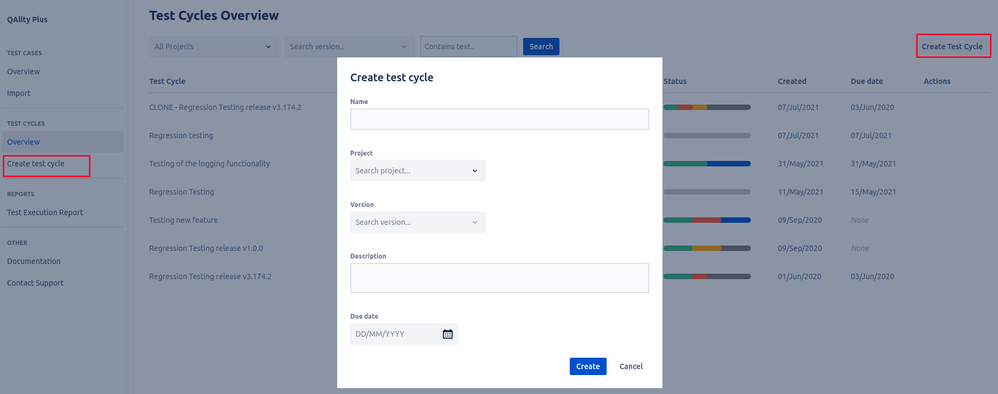Open the Search version dropdown in dialog
Viewport: 998px width, 394px height.
click(418, 222)
